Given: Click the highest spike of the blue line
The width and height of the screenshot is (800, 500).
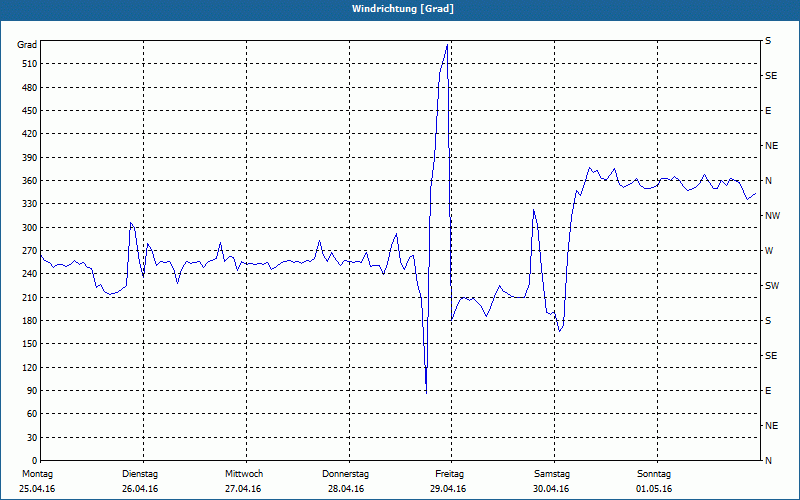Looking at the screenshot, I should pos(447,45).
